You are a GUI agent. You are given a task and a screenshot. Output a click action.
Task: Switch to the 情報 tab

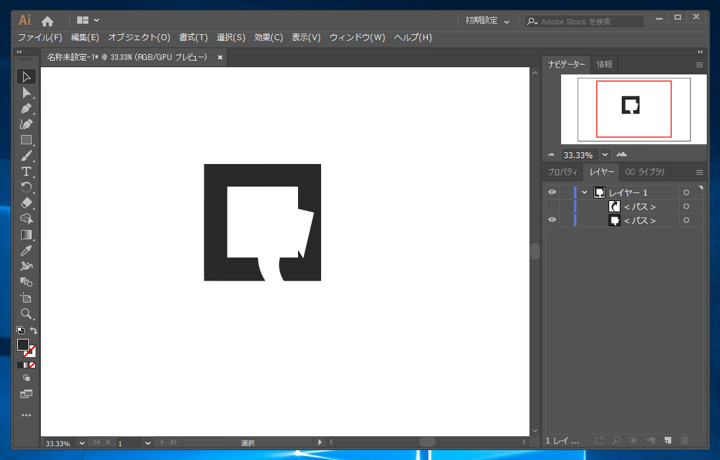coord(604,64)
